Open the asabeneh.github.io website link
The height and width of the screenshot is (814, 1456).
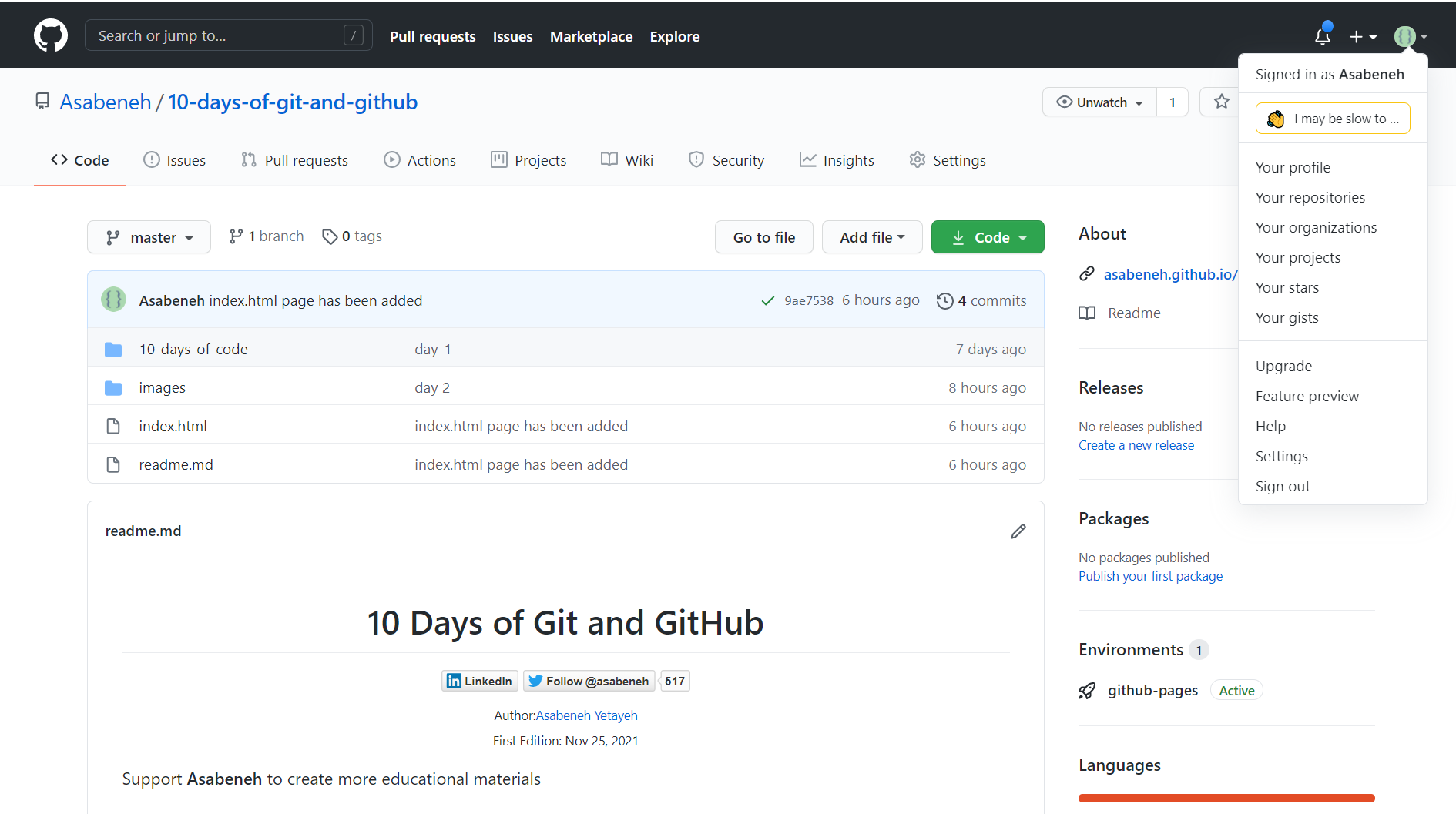pos(1170,274)
